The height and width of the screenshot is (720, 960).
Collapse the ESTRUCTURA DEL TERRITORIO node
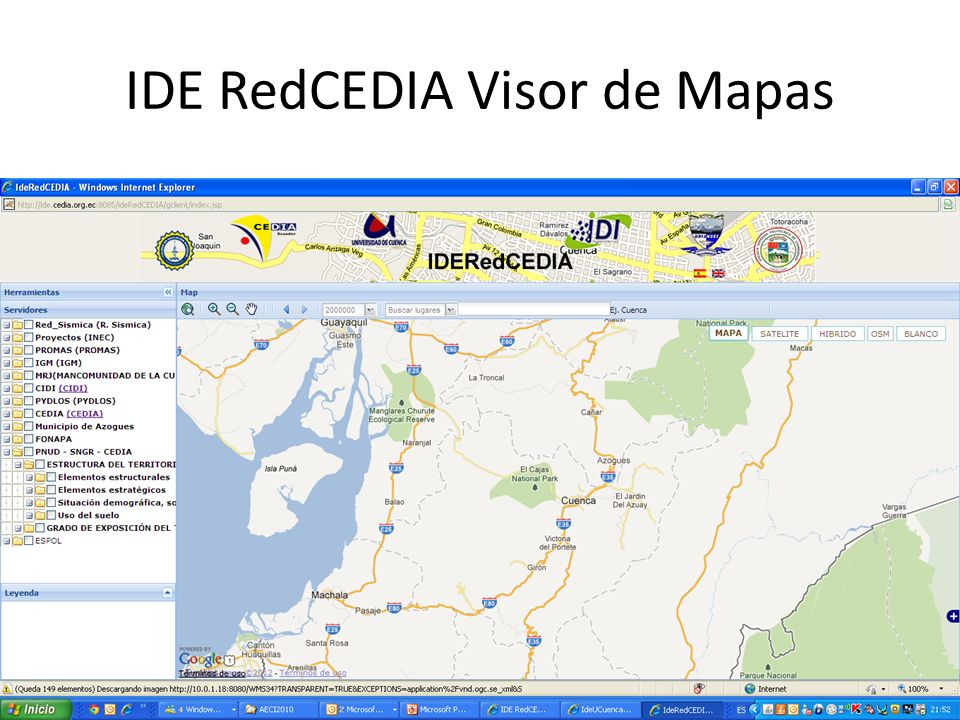(x=18, y=465)
